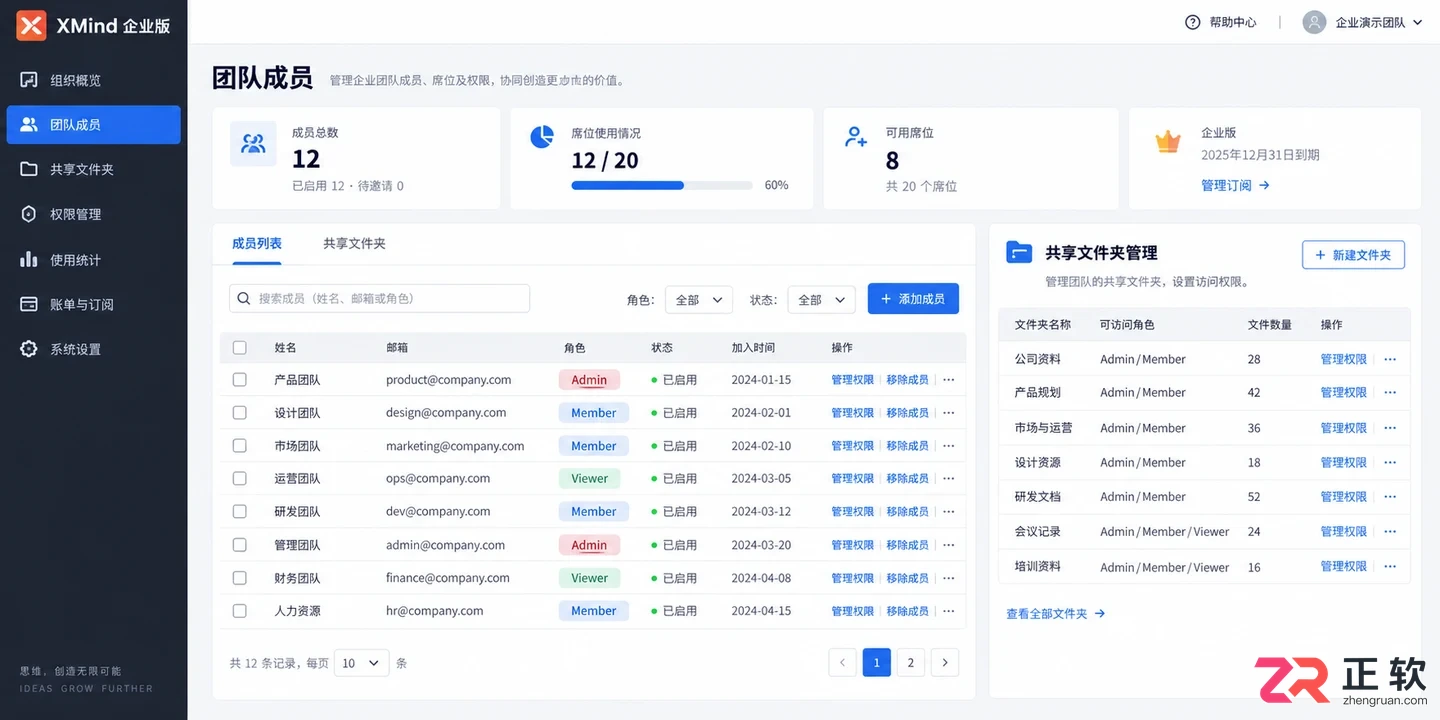The width and height of the screenshot is (1440, 720).
Task: Click the seat usage progress bar
Action: [662, 185]
